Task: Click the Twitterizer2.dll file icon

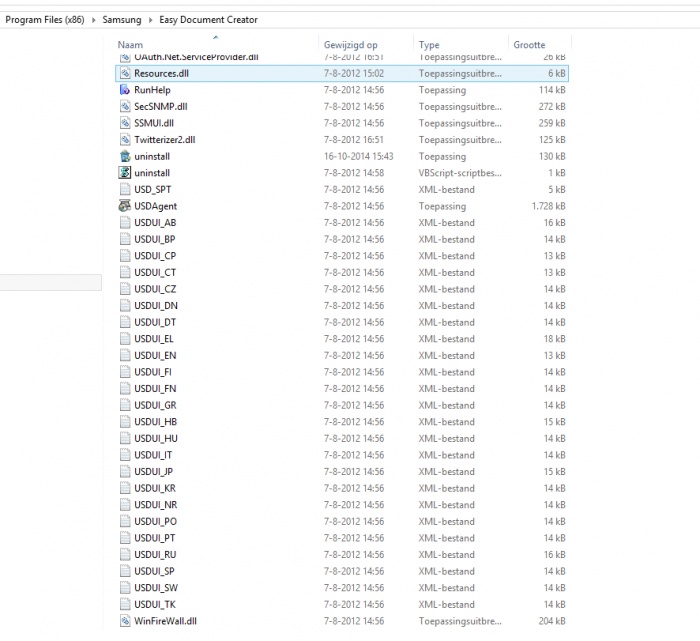Action: click(x=125, y=139)
